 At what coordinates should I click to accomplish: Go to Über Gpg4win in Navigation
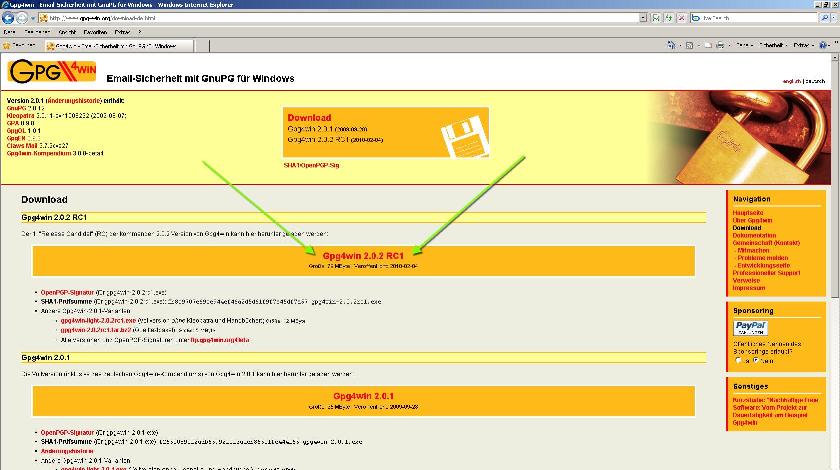(x=752, y=220)
